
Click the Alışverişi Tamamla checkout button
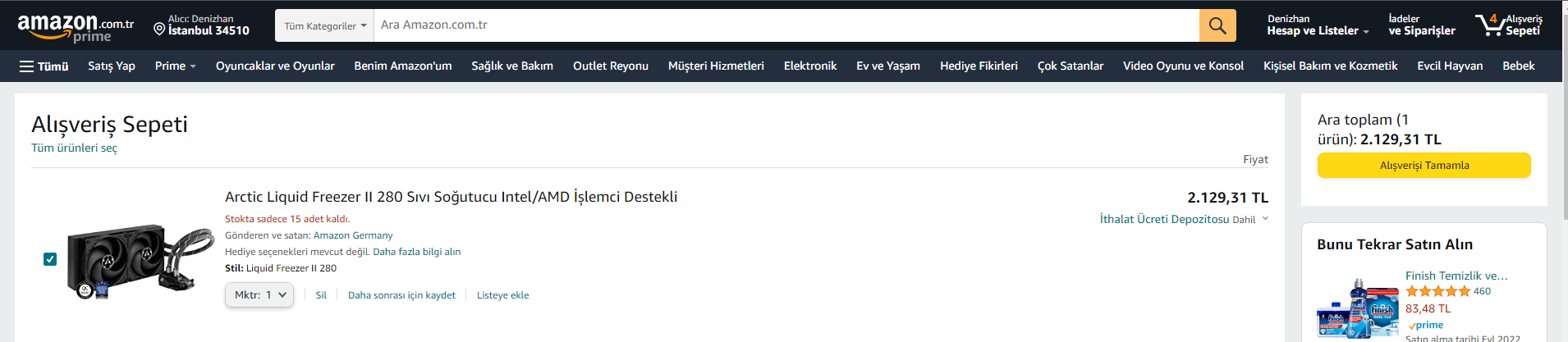pos(1424,166)
